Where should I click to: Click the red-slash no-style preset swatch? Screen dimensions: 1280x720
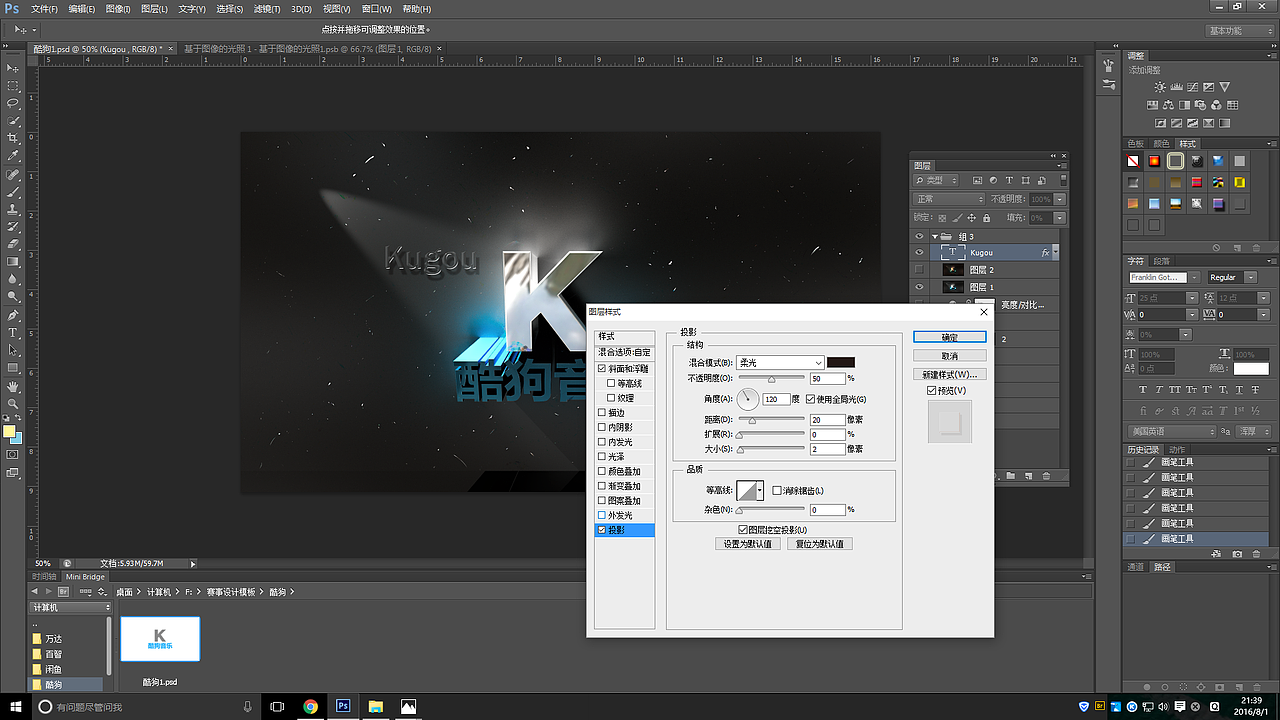pyautogui.click(x=1133, y=160)
